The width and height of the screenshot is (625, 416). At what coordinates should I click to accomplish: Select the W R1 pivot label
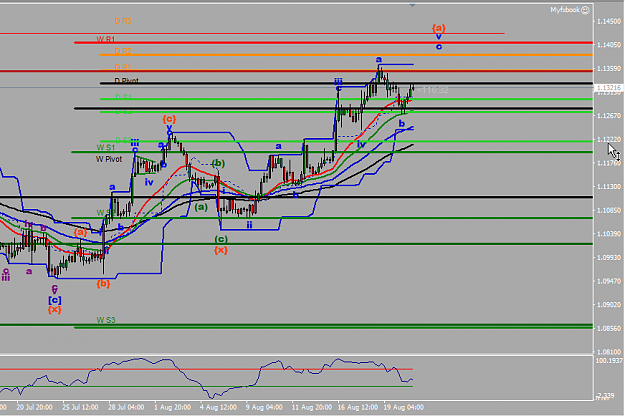[x=106, y=39]
